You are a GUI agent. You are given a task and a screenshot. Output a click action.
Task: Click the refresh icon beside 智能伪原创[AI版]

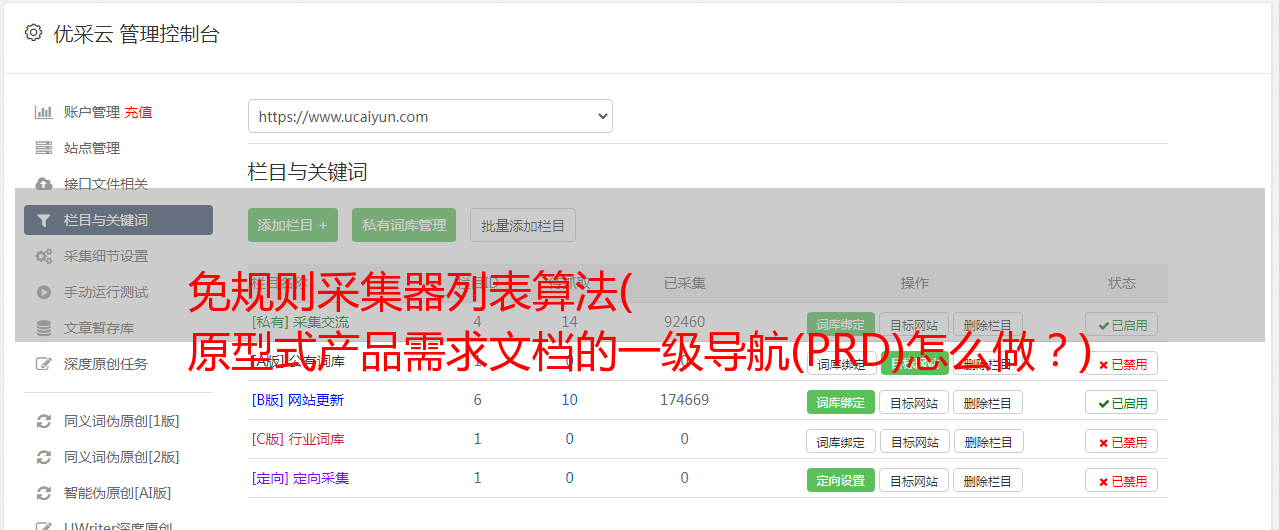coord(43,493)
